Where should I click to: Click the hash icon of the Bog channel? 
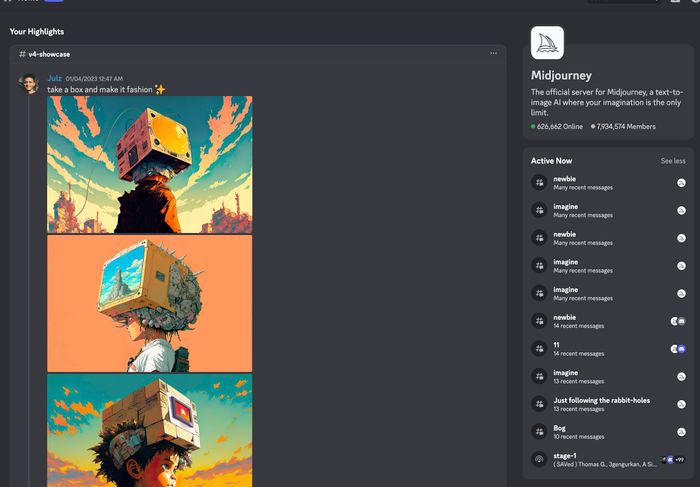tap(539, 432)
